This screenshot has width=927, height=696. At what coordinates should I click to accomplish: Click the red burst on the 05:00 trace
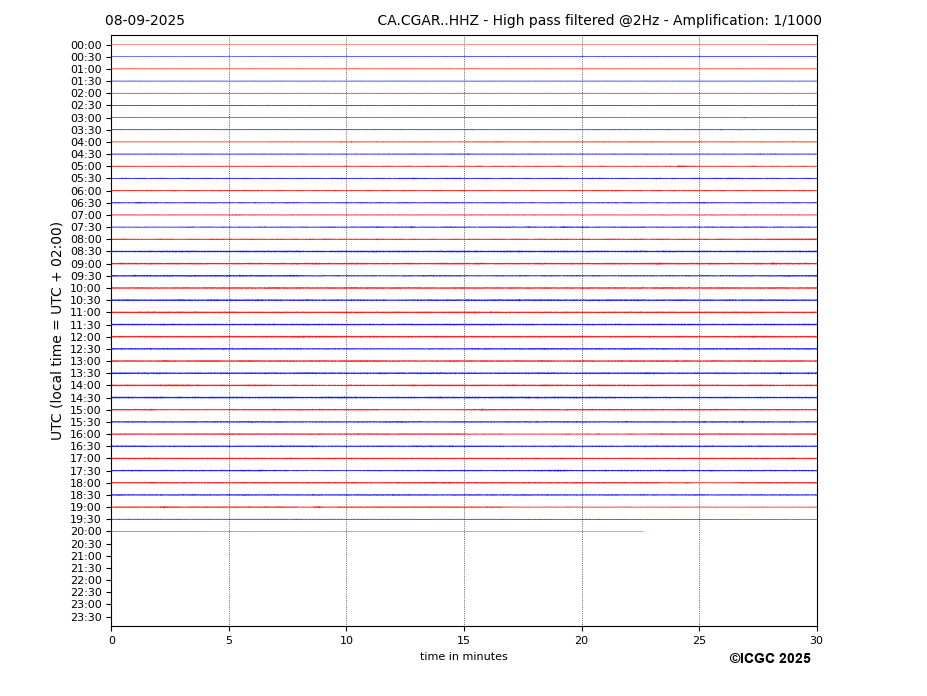tap(682, 167)
